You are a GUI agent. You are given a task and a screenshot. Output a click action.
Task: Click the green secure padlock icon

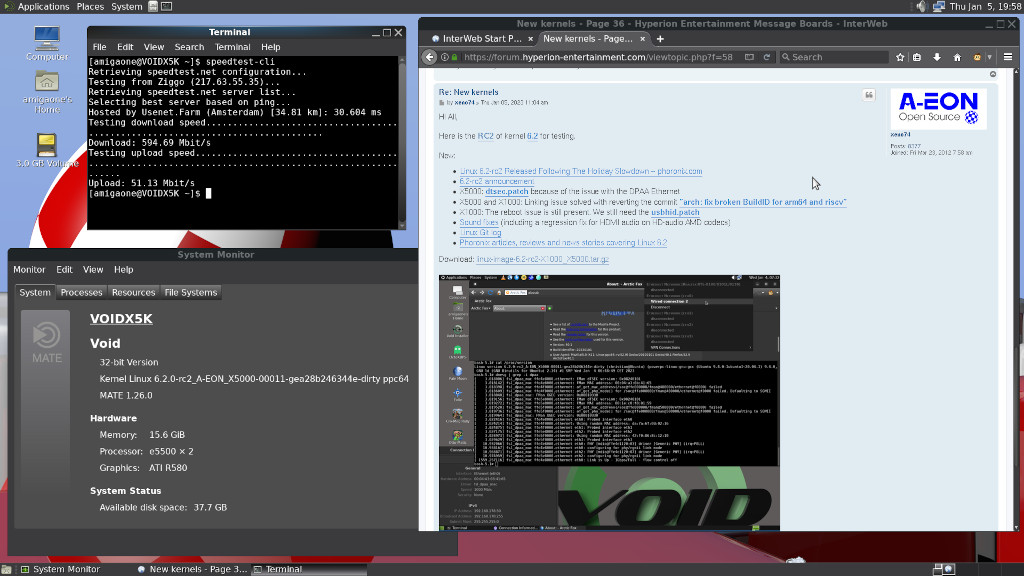[455, 57]
